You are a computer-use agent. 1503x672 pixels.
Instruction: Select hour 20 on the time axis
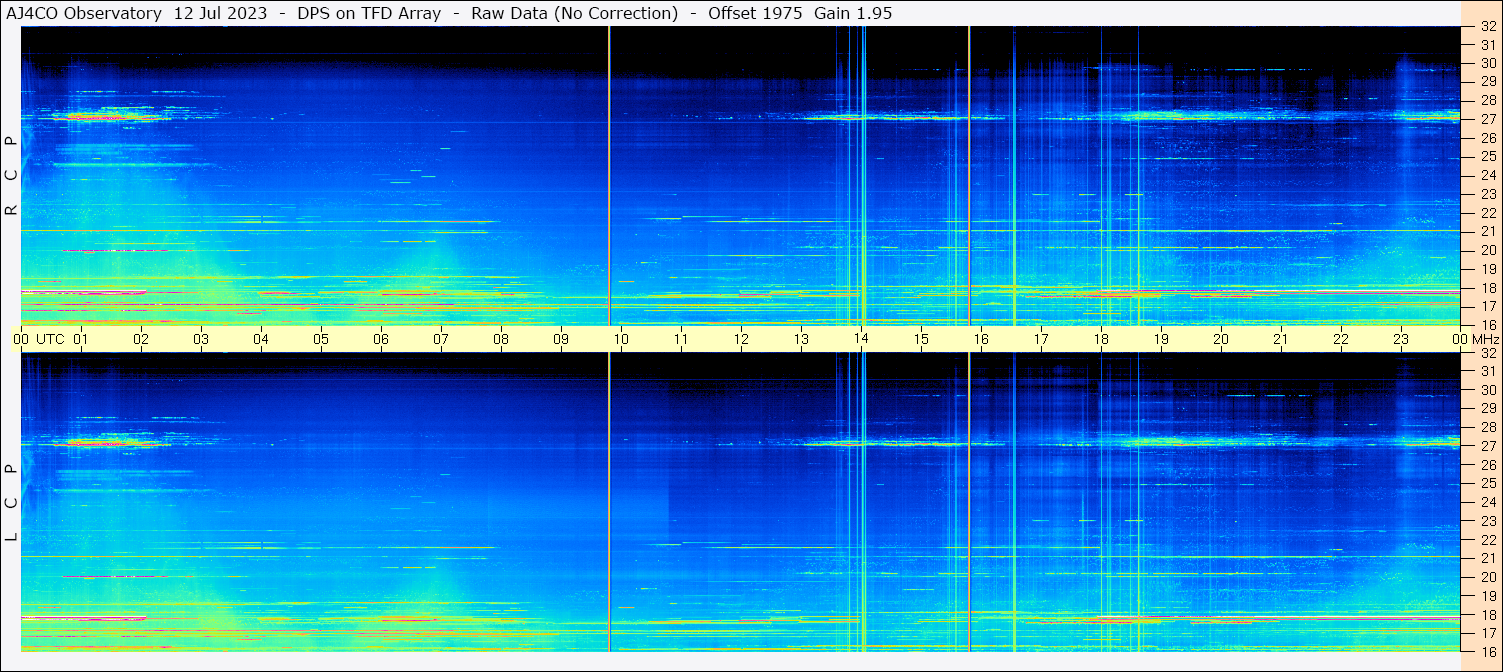(x=1221, y=339)
